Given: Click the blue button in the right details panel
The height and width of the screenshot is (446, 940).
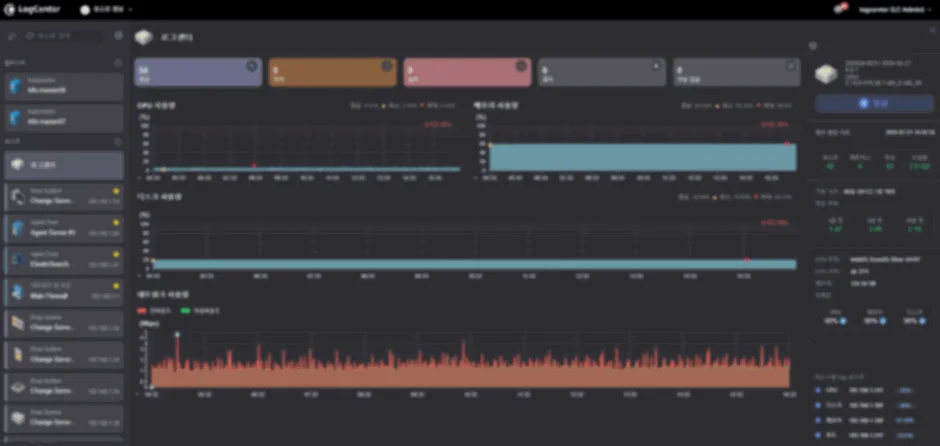Looking at the screenshot, I should [x=874, y=103].
